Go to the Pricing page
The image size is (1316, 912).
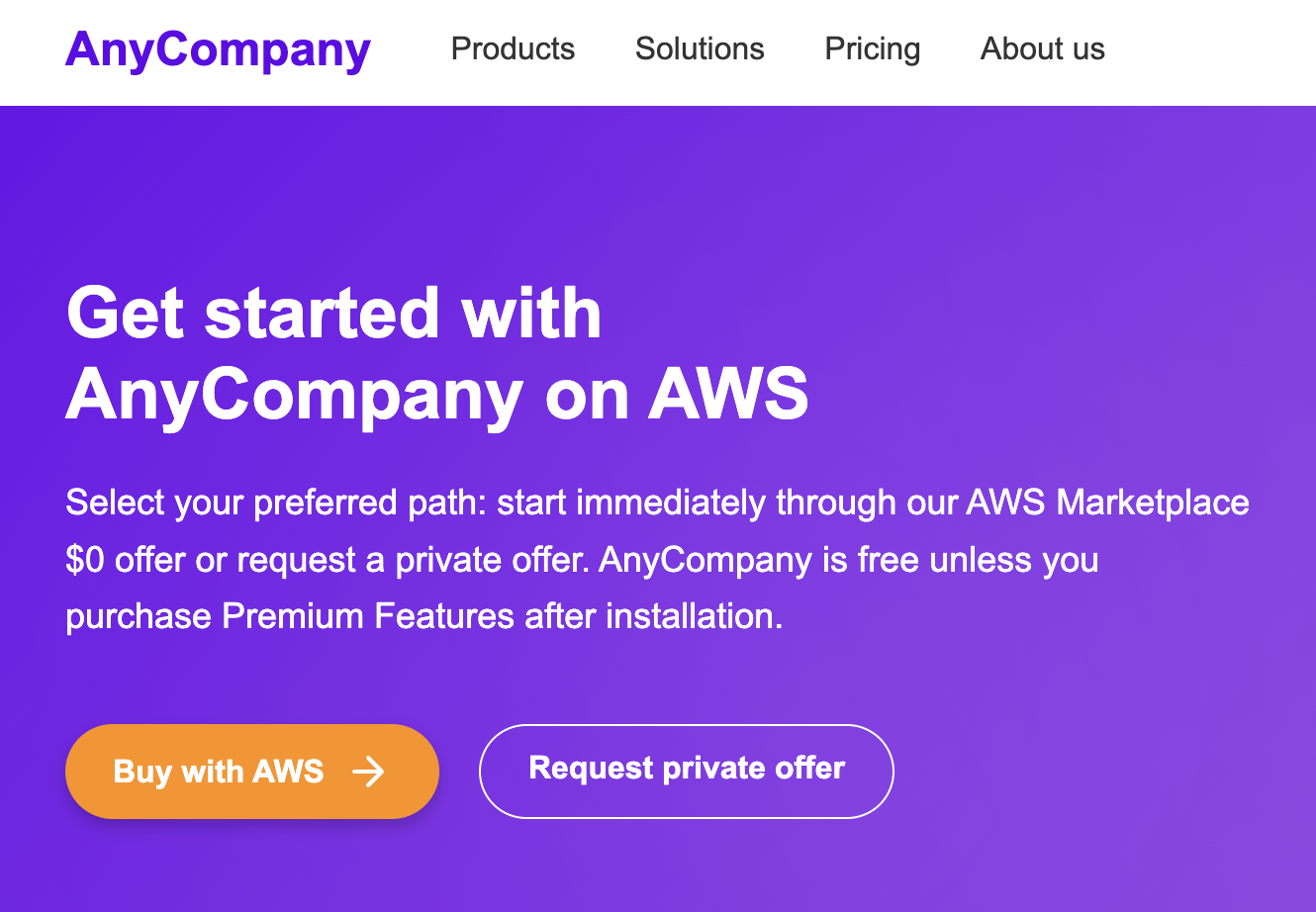[873, 48]
